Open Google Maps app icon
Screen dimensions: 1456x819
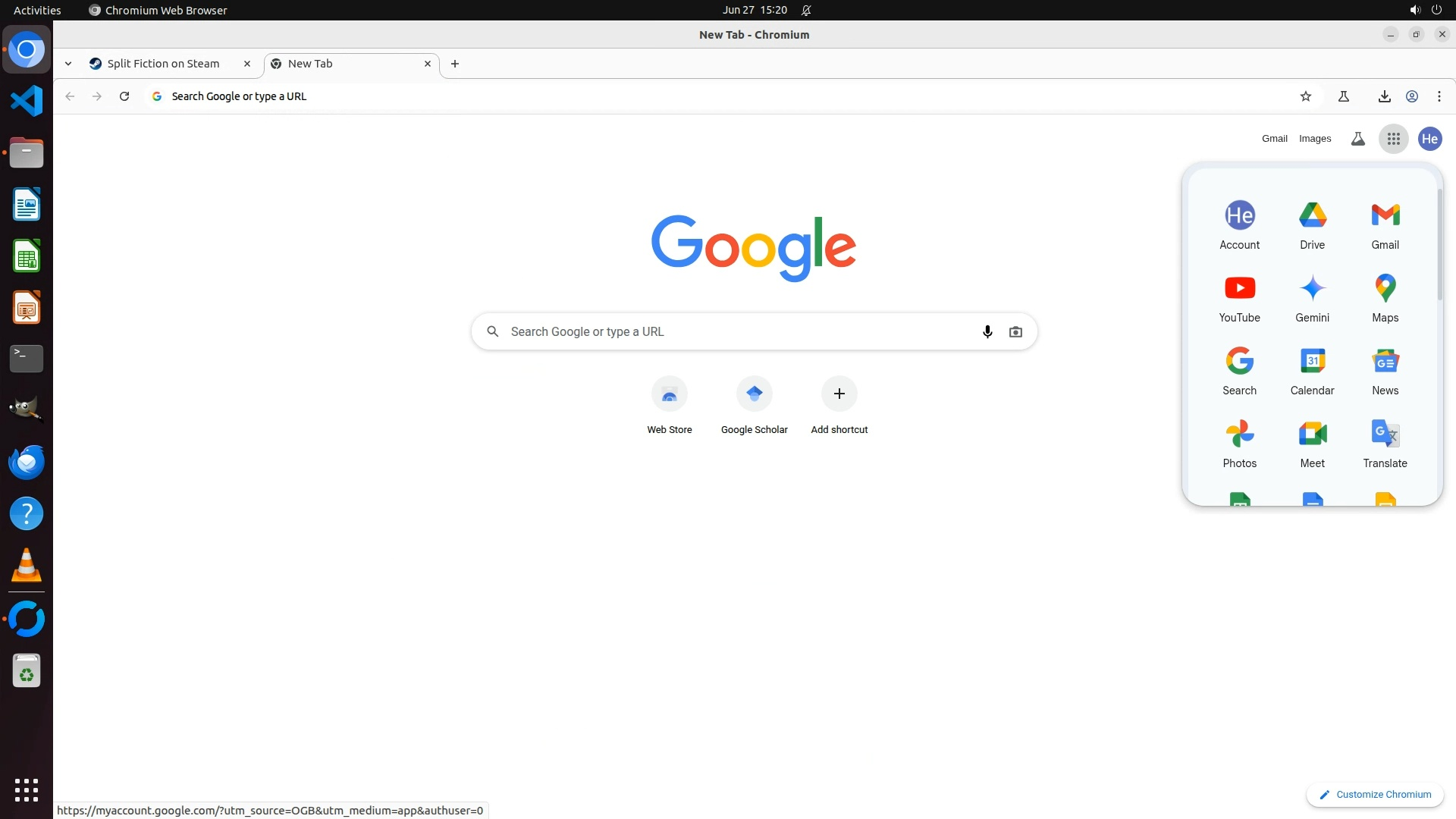click(x=1385, y=297)
